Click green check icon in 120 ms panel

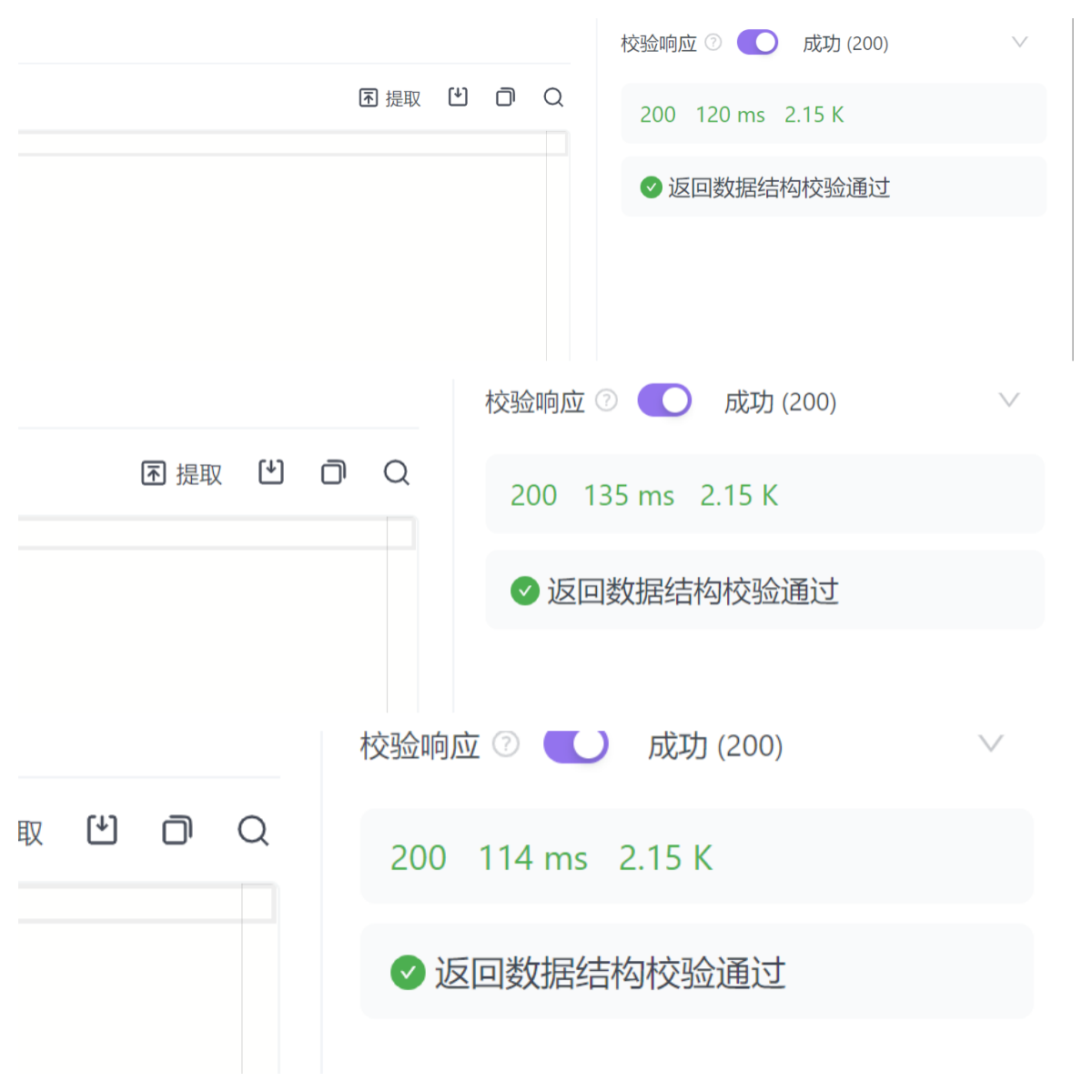pyautogui.click(x=651, y=187)
